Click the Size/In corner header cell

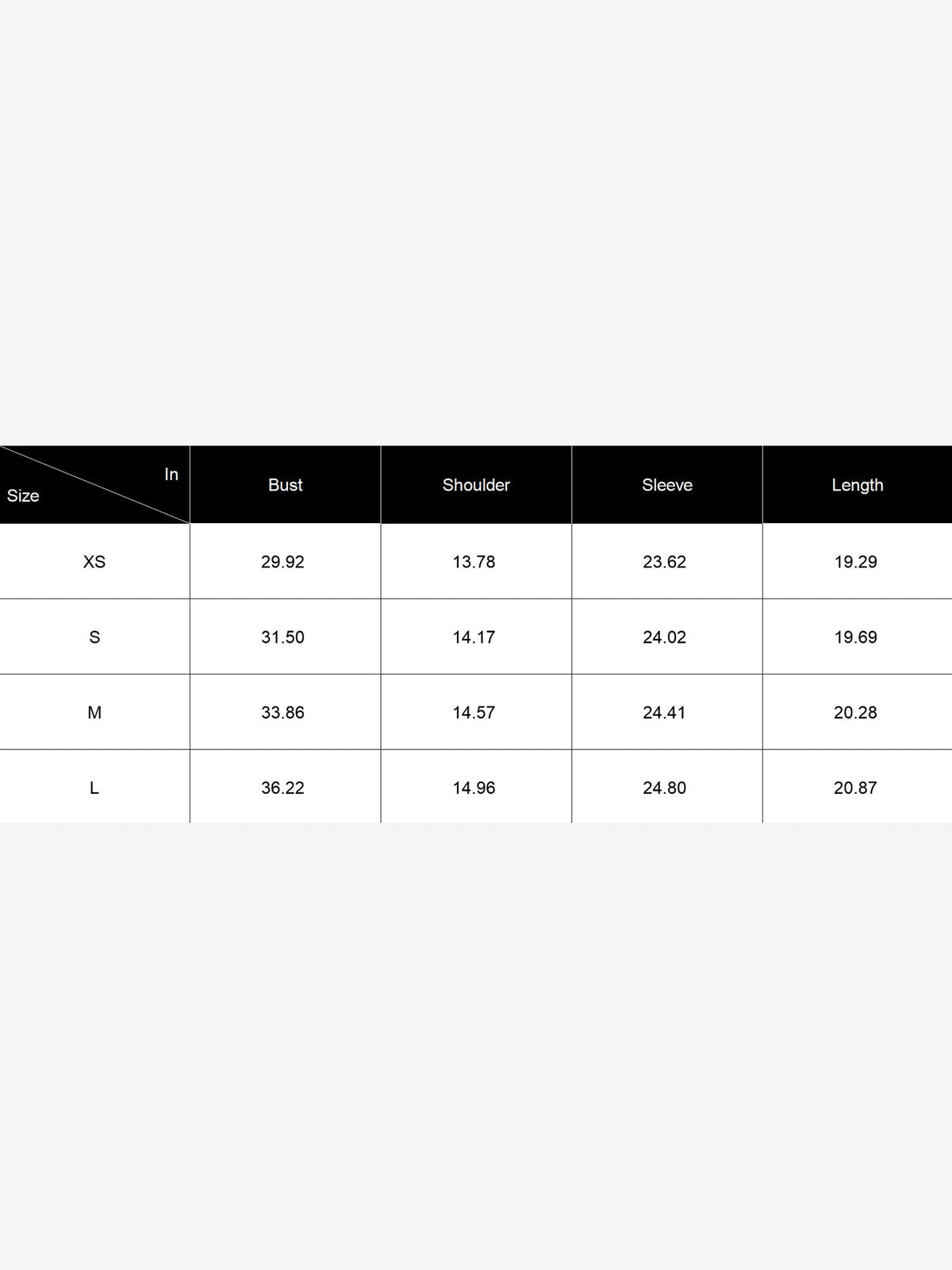(x=94, y=484)
